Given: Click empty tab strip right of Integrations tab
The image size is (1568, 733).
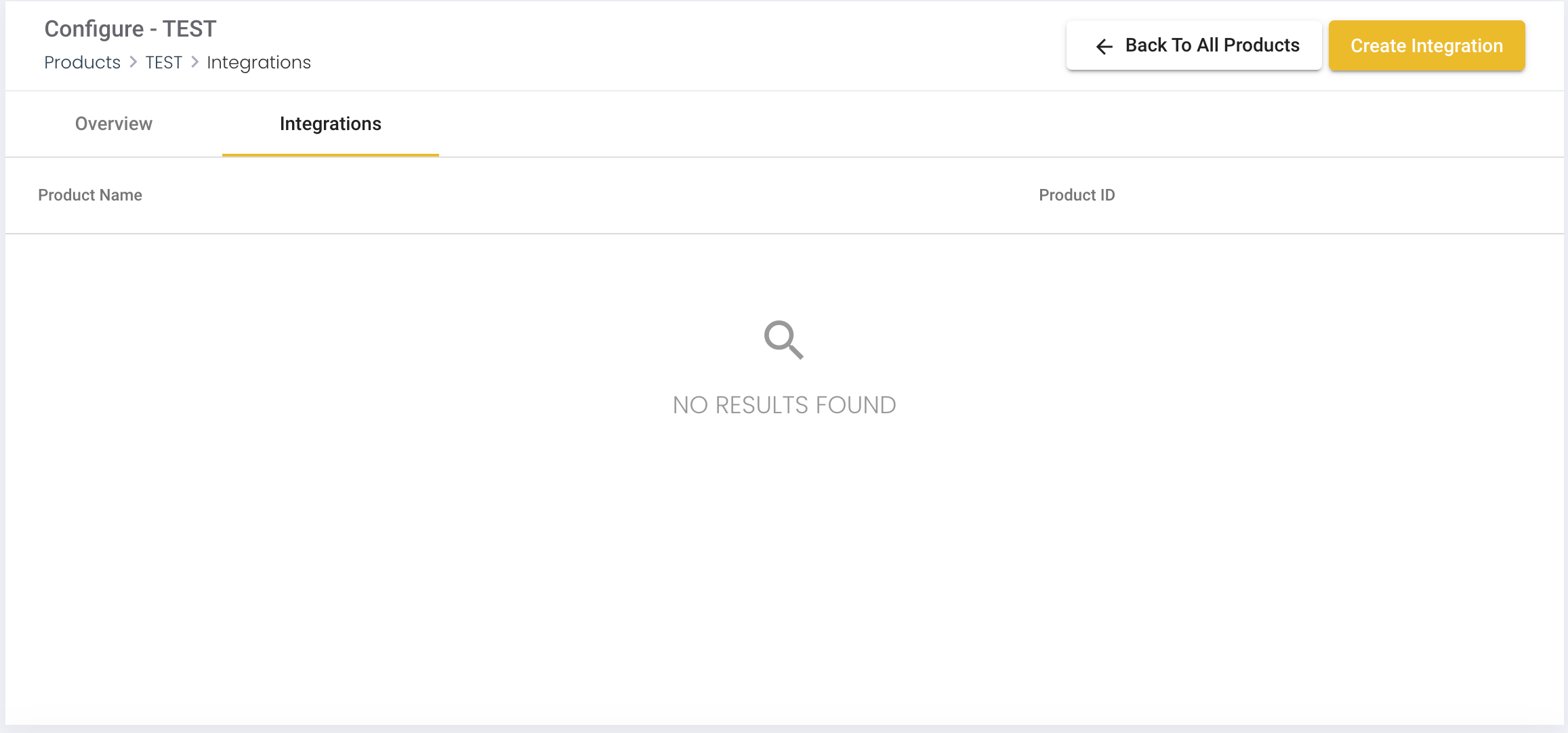Looking at the screenshot, I should coord(949,124).
